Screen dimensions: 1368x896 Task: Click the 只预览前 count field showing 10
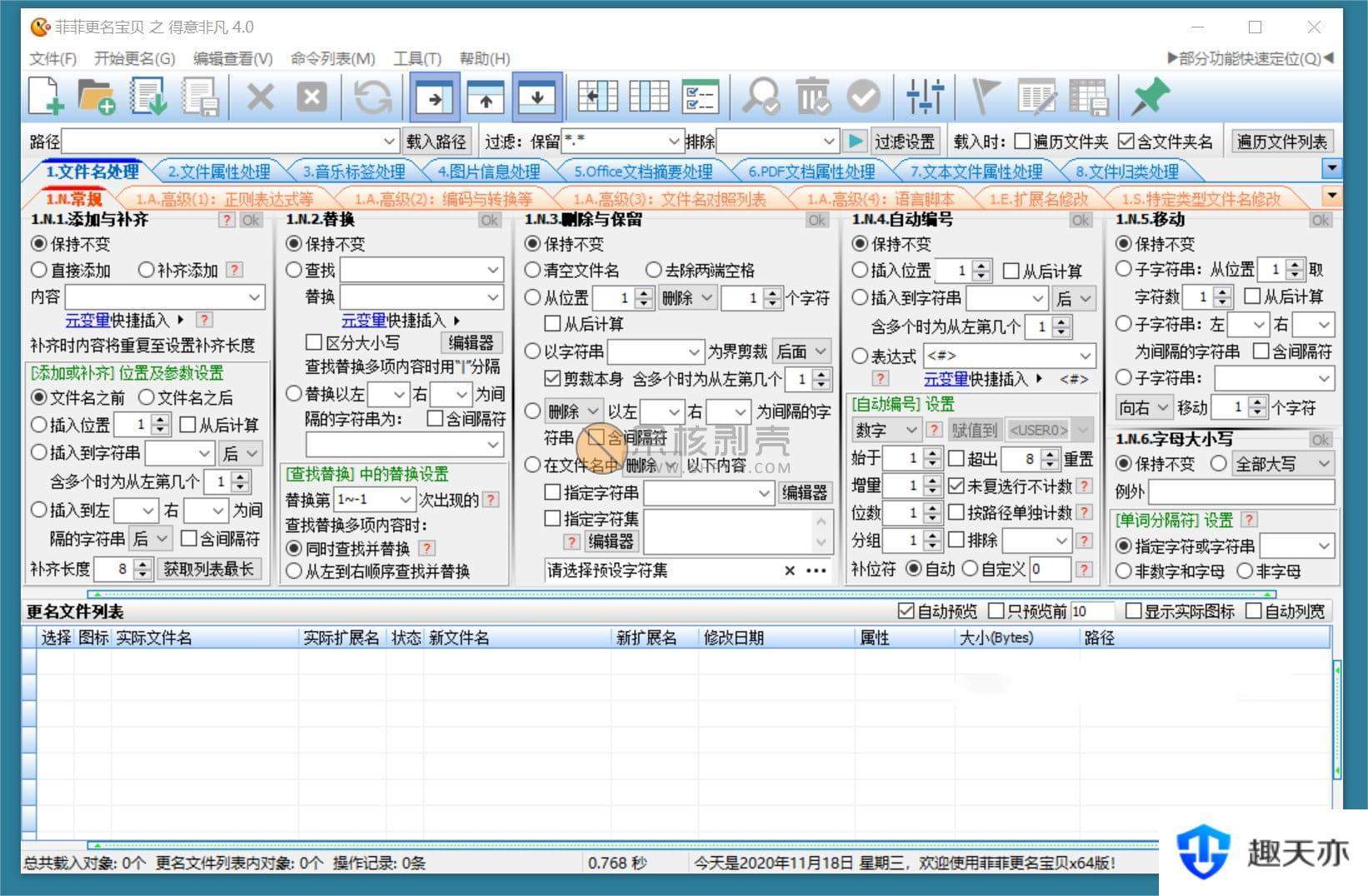click(1091, 611)
